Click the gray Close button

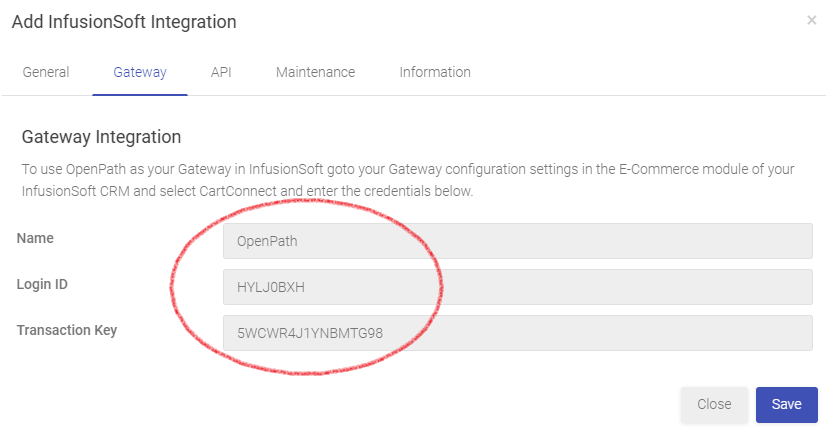pos(714,405)
